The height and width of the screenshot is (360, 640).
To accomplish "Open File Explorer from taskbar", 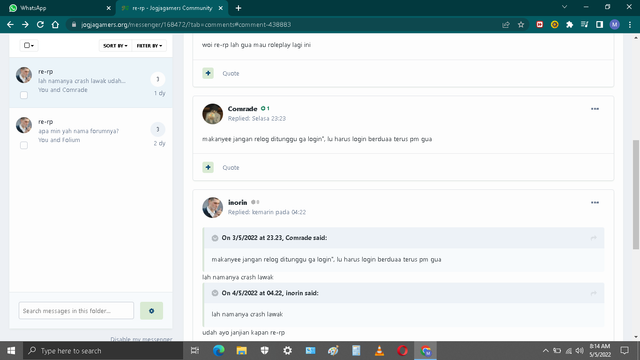I will (242, 351).
